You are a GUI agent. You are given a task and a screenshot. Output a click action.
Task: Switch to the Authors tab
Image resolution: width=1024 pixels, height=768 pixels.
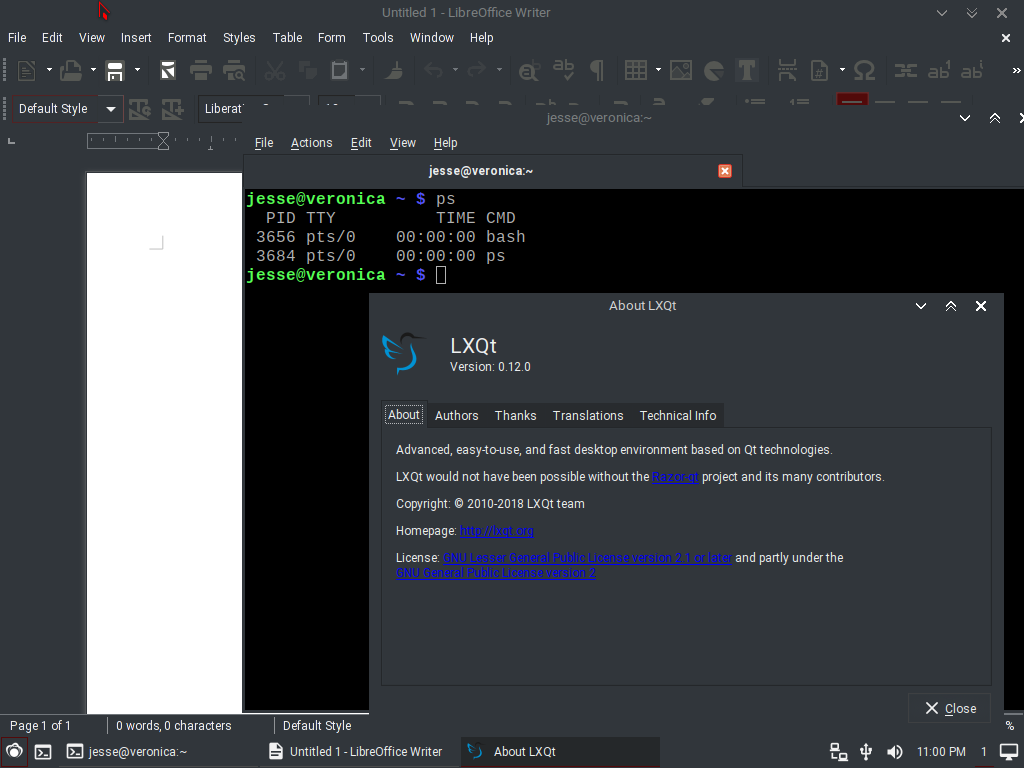(456, 416)
